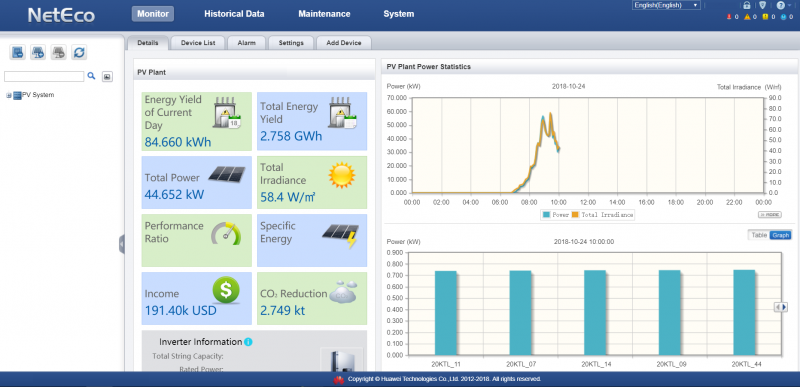The image size is (800, 387).
Task: Click the PV System tree label
Action: coord(38,95)
